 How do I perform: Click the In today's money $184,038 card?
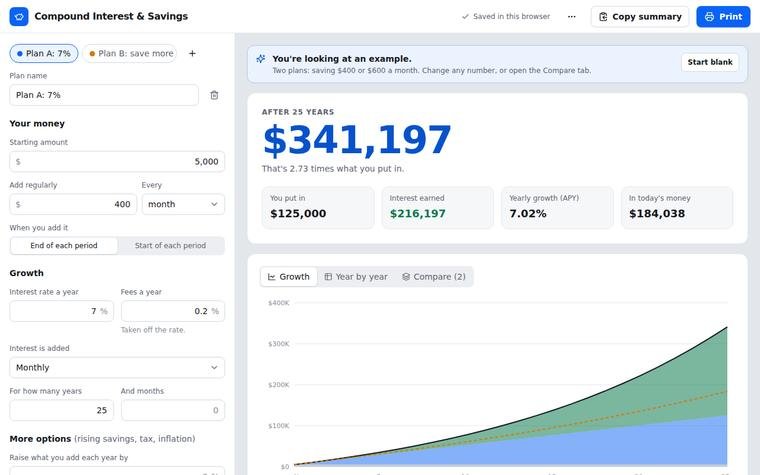(x=677, y=207)
